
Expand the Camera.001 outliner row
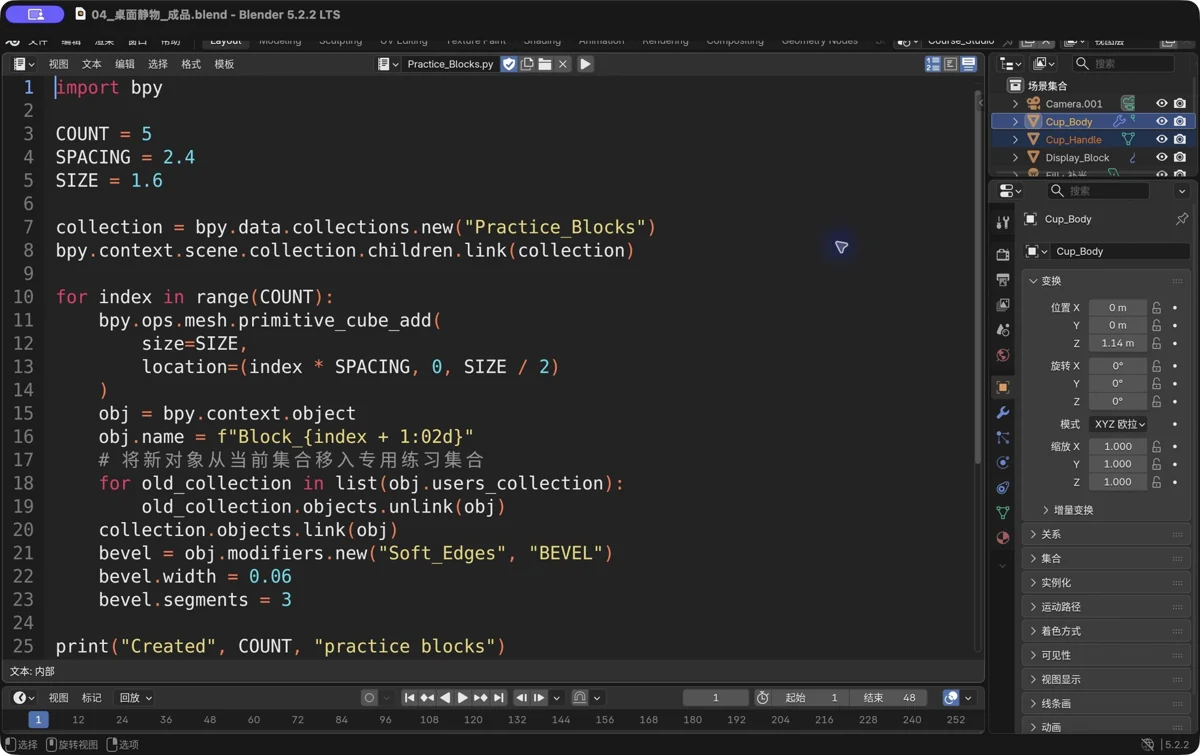point(1016,104)
